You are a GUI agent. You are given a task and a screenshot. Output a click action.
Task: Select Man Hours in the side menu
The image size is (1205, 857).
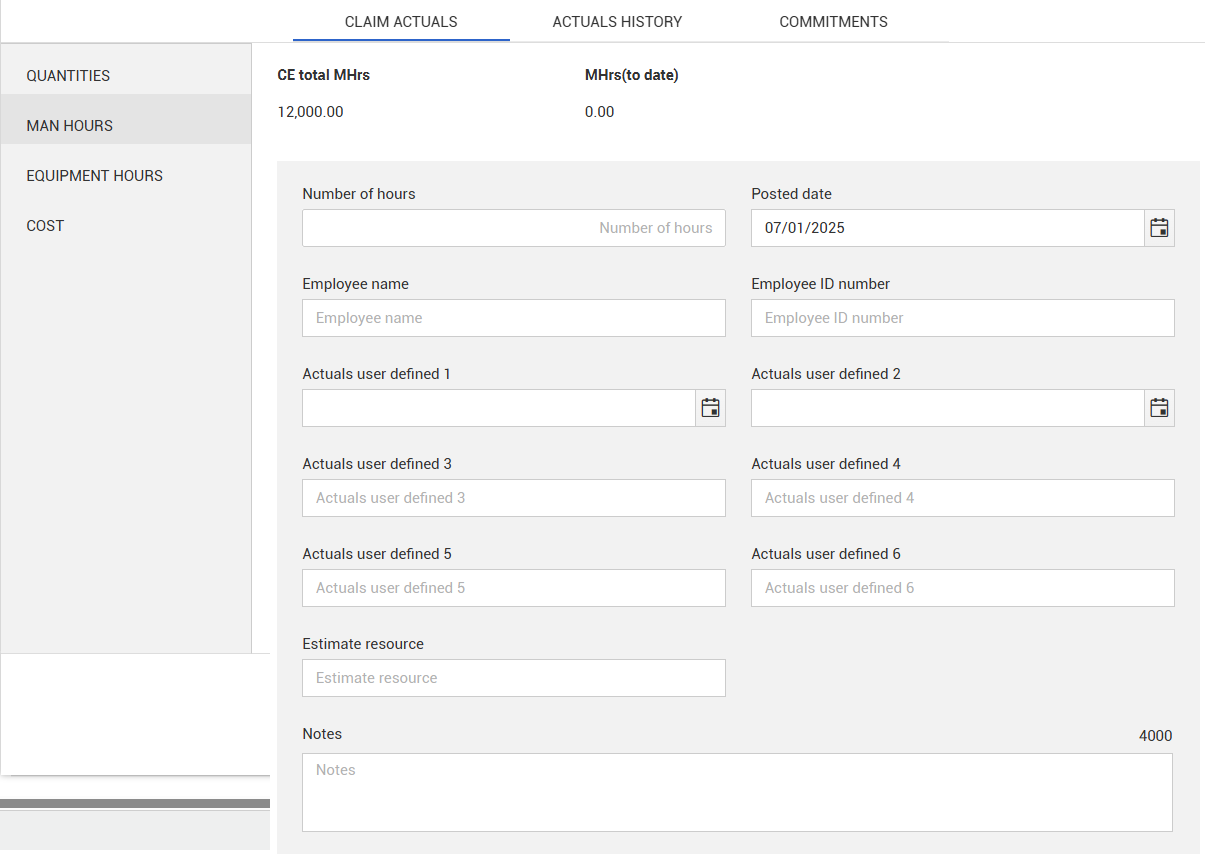[70, 126]
